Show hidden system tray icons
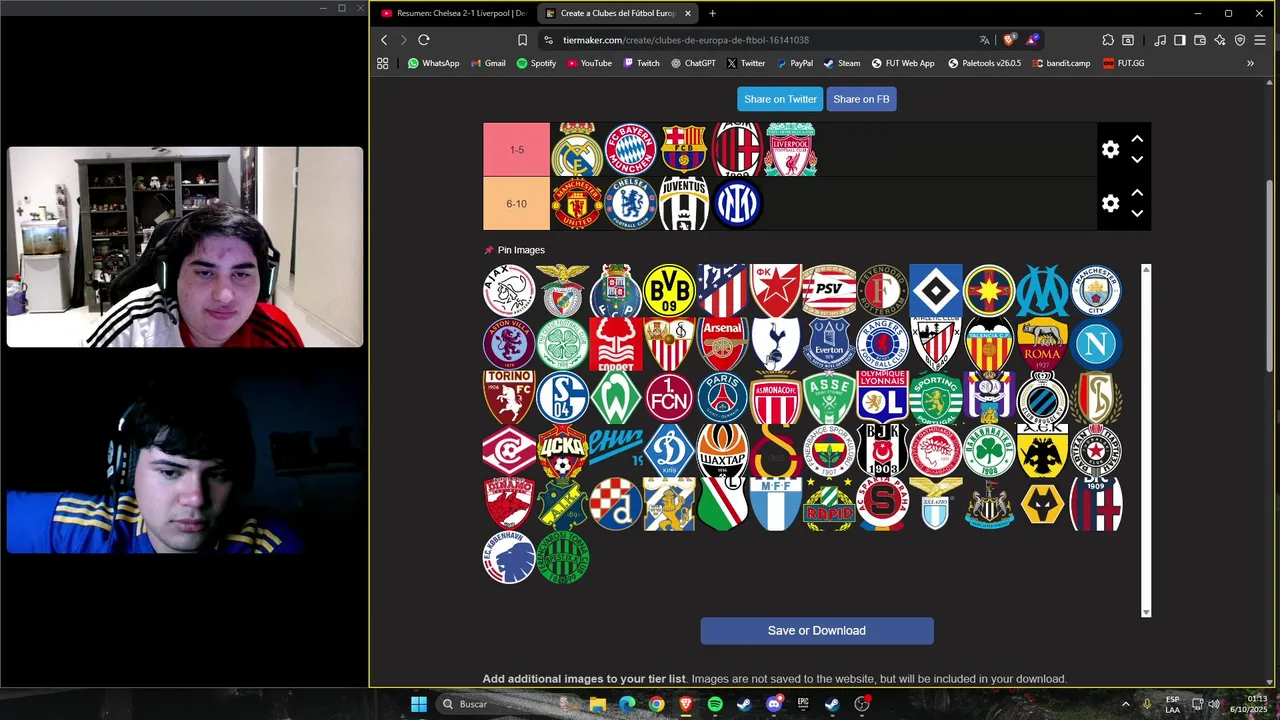This screenshot has width=1280, height=720. pos(1125,704)
